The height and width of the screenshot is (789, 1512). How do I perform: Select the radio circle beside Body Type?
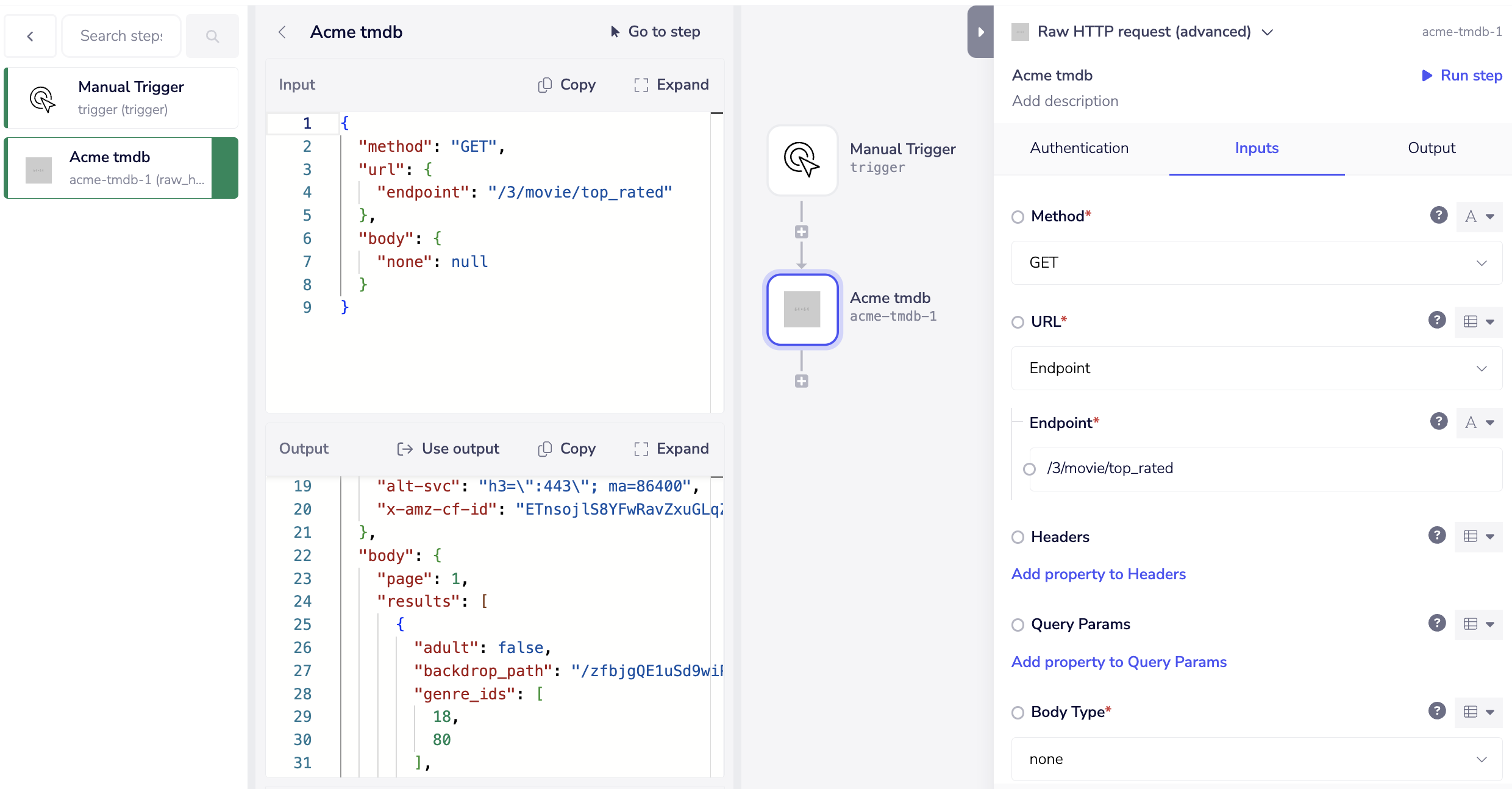[x=1018, y=712]
